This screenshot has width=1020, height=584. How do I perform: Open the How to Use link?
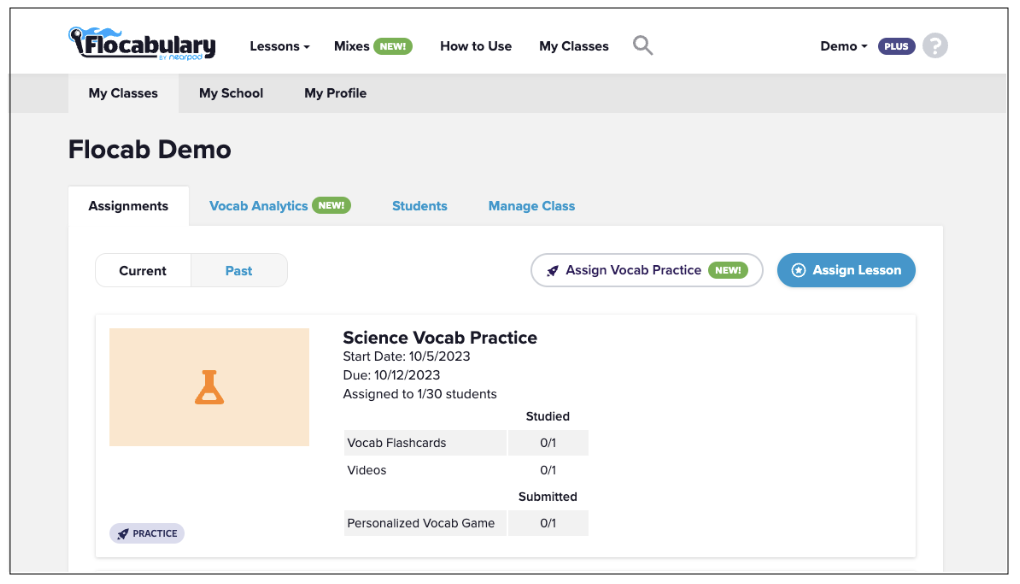pos(476,46)
